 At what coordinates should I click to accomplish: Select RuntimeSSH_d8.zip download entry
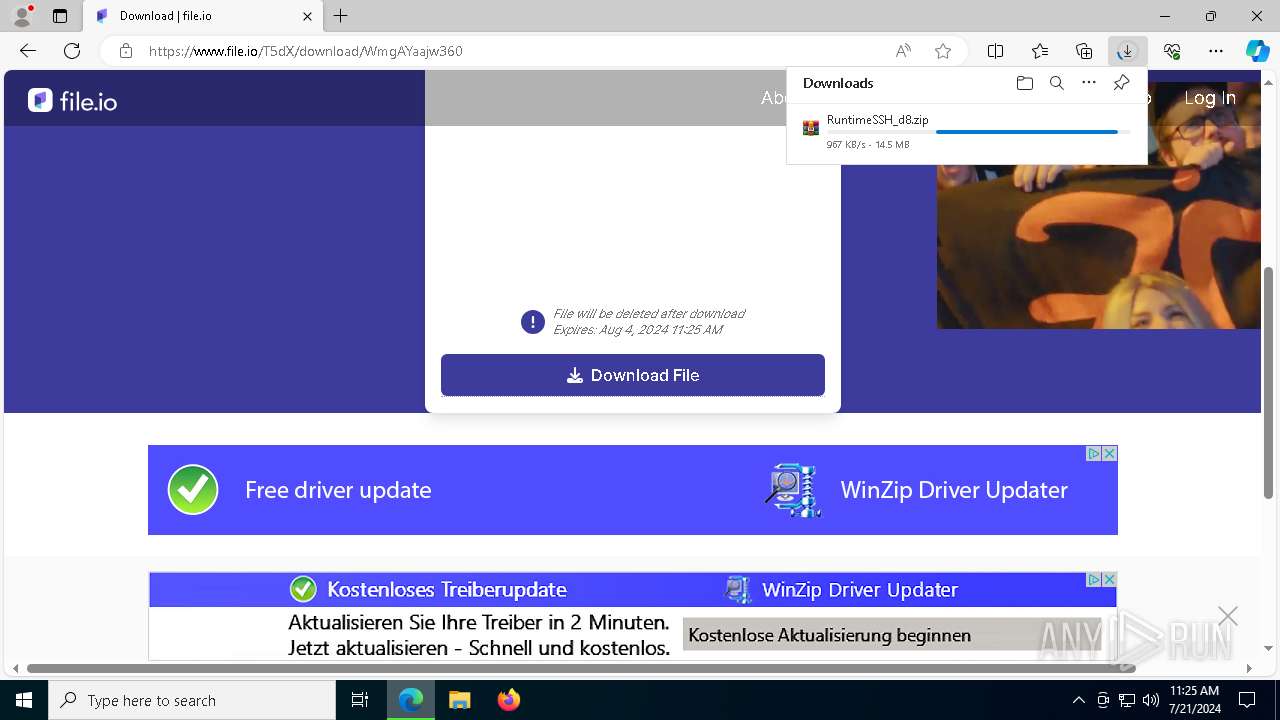pos(966,131)
